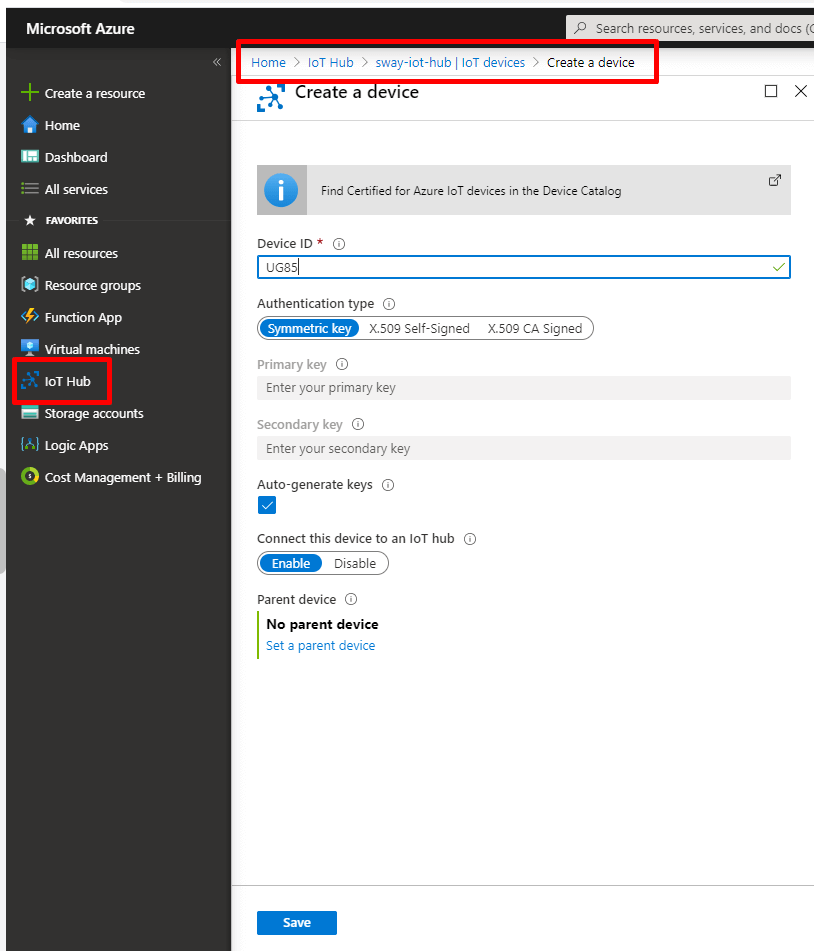Select Symmetric key authentication type
814x951 pixels.
[x=309, y=328]
